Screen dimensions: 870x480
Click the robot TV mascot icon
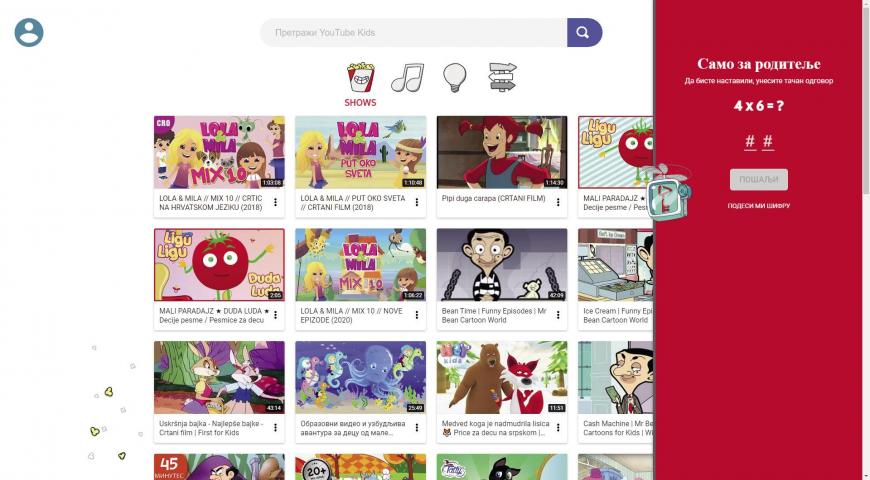pyautogui.click(x=669, y=193)
